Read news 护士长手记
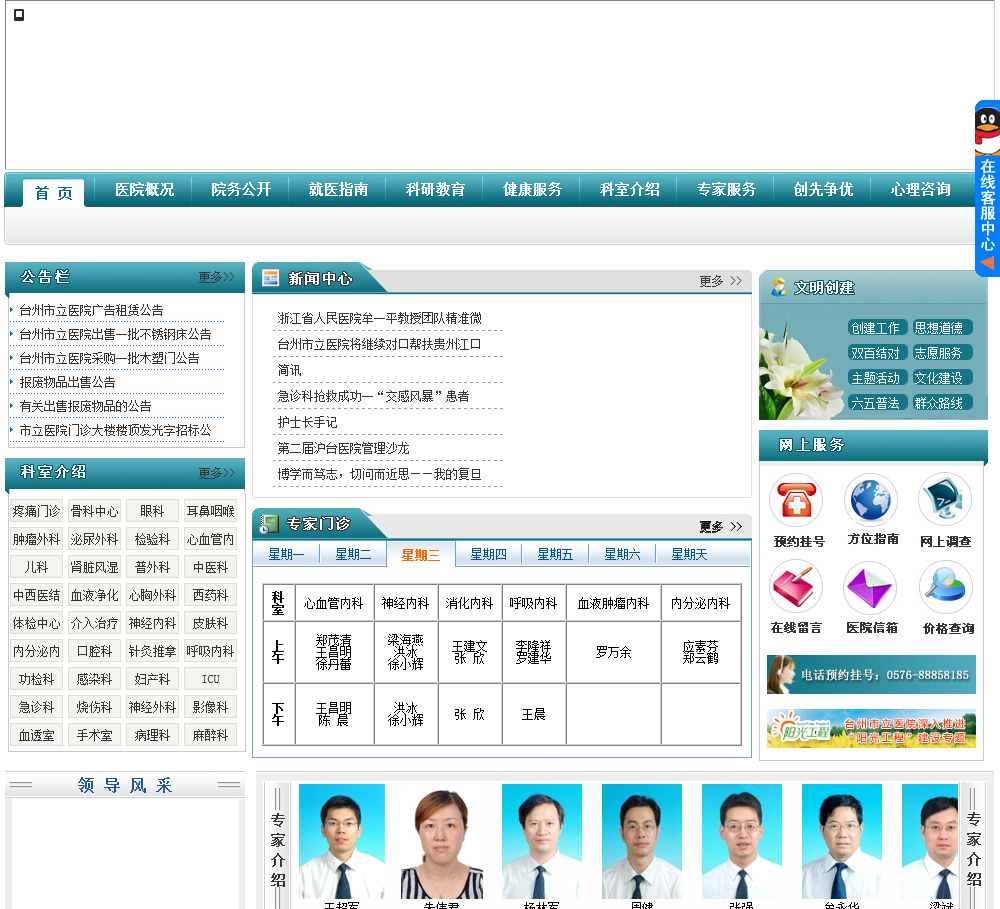Image resolution: width=1000 pixels, height=909 pixels. [307, 422]
